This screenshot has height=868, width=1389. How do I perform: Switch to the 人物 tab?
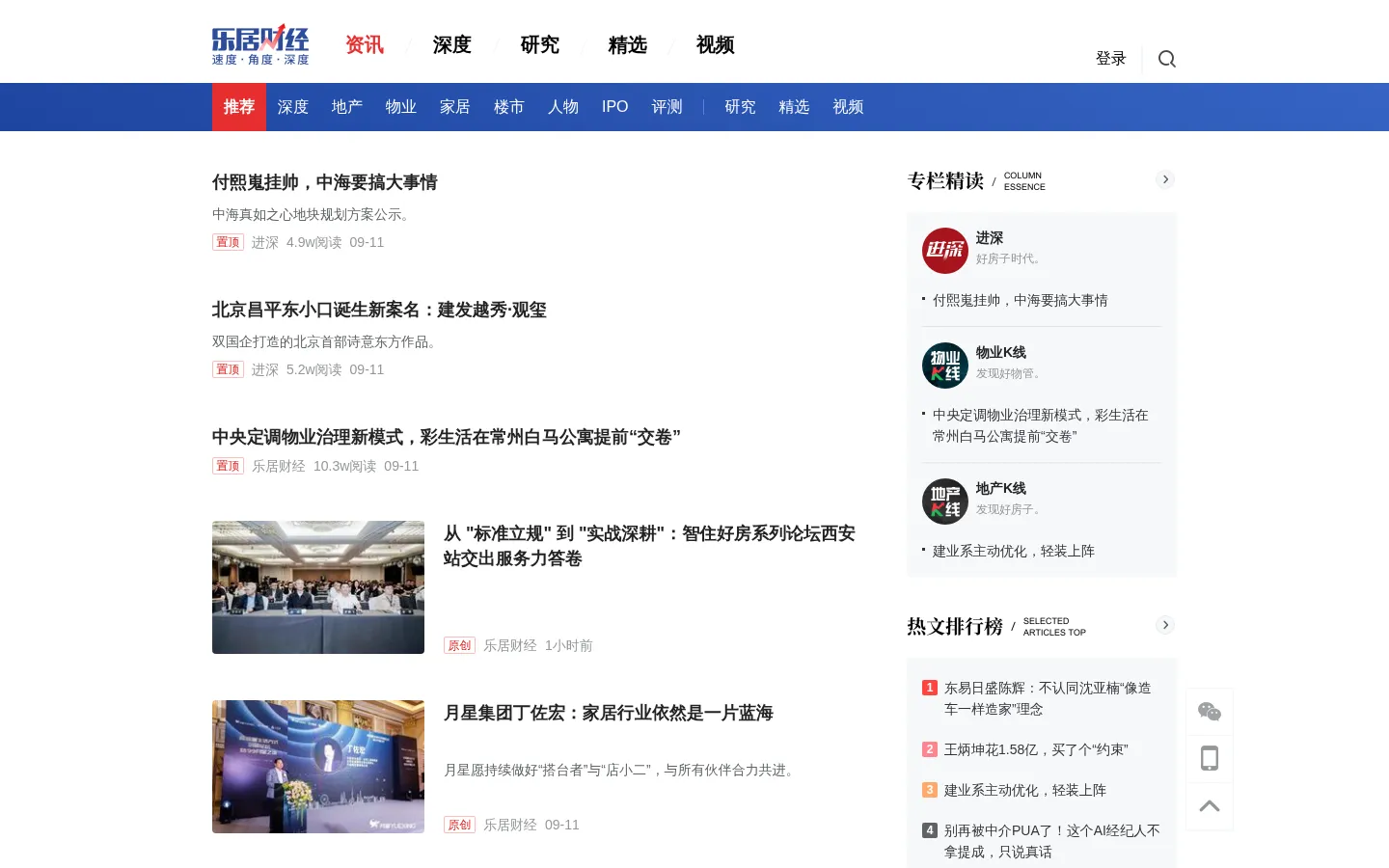(x=563, y=107)
